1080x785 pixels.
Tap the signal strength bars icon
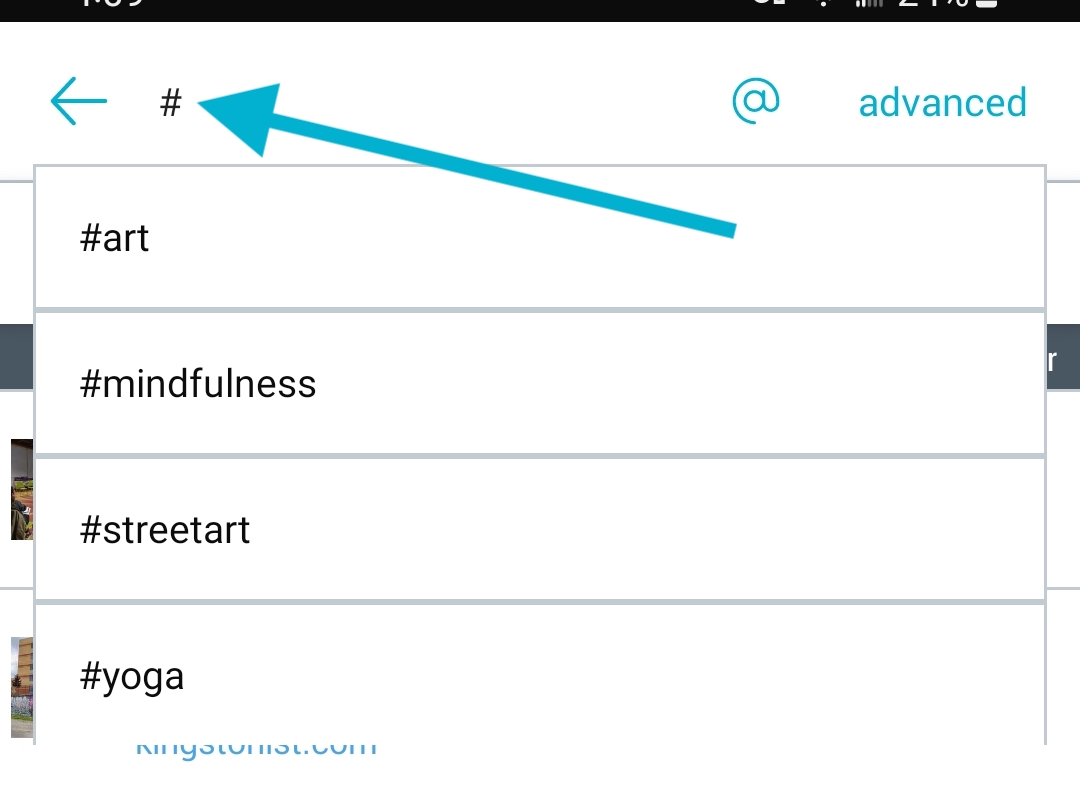(869, 3)
